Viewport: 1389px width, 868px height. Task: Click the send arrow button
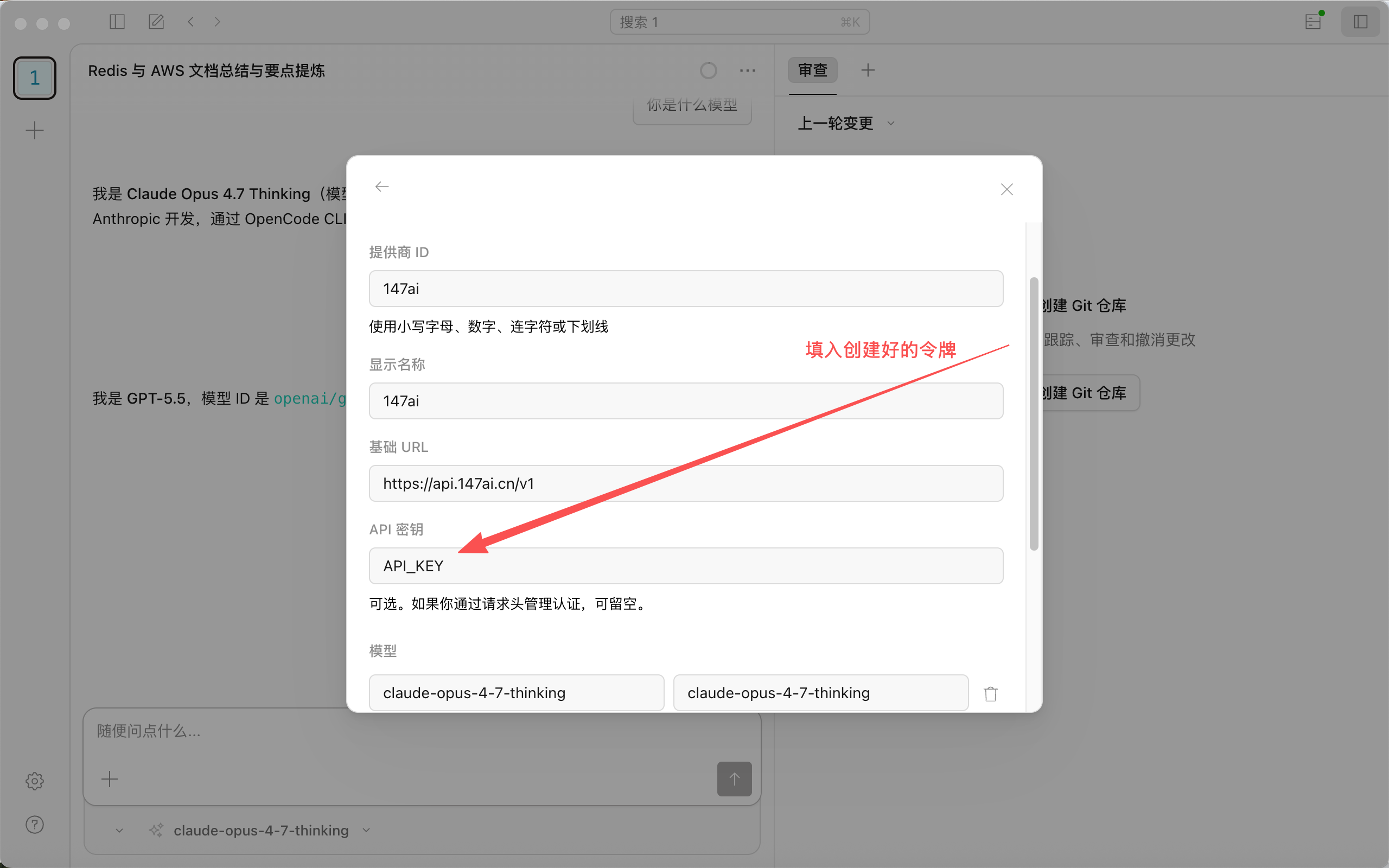pyautogui.click(x=734, y=778)
